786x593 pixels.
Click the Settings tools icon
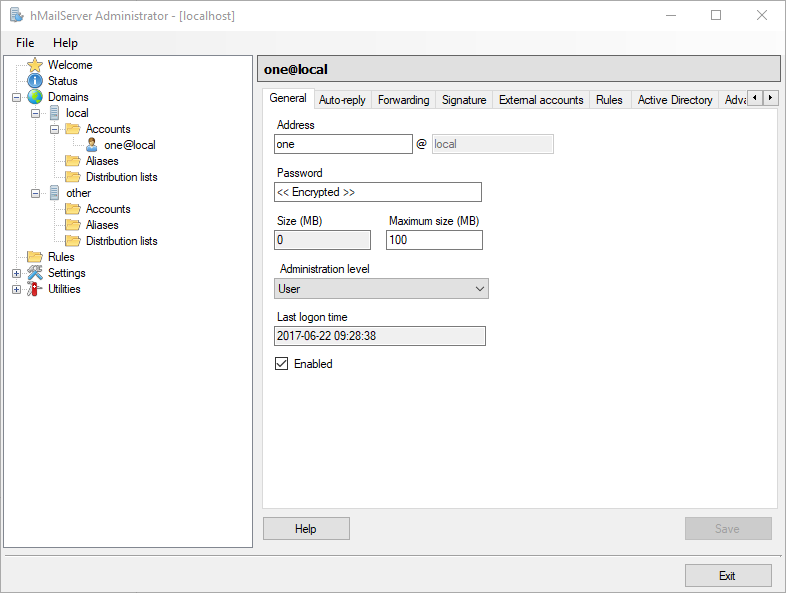(35, 273)
